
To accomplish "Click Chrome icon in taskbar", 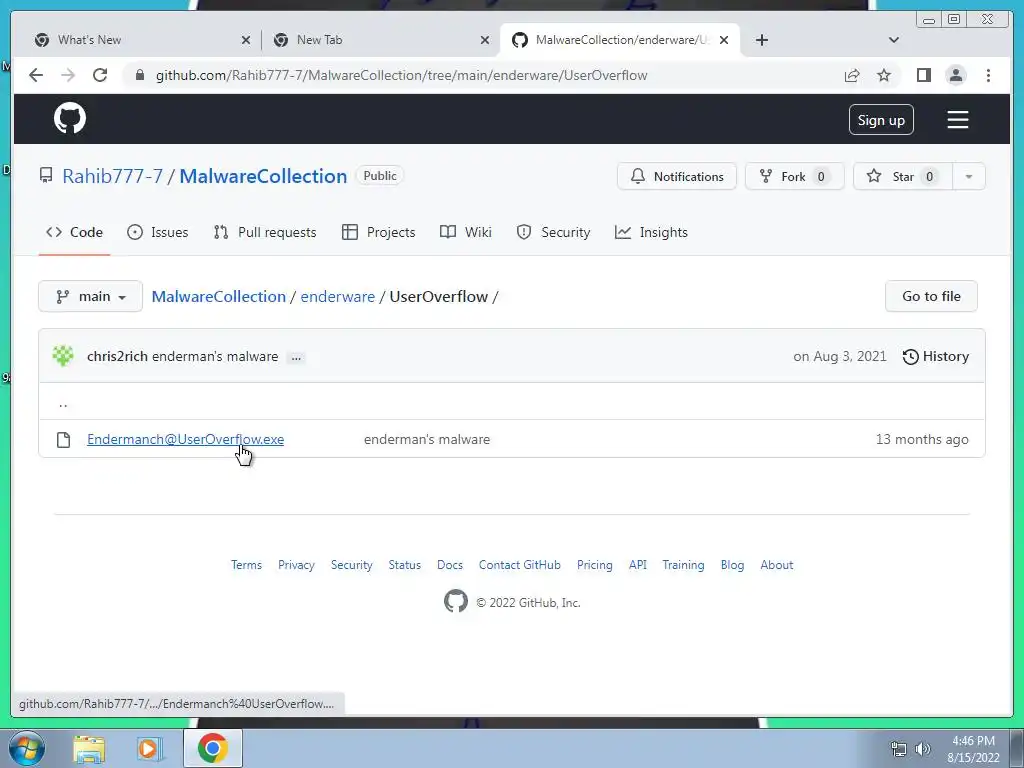I will (212, 748).
